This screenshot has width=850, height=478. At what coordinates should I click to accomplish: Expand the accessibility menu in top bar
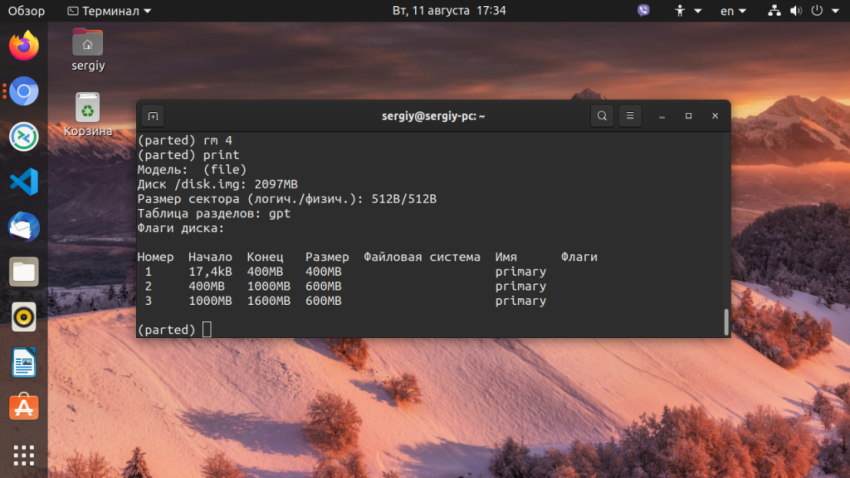click(687, 11)
